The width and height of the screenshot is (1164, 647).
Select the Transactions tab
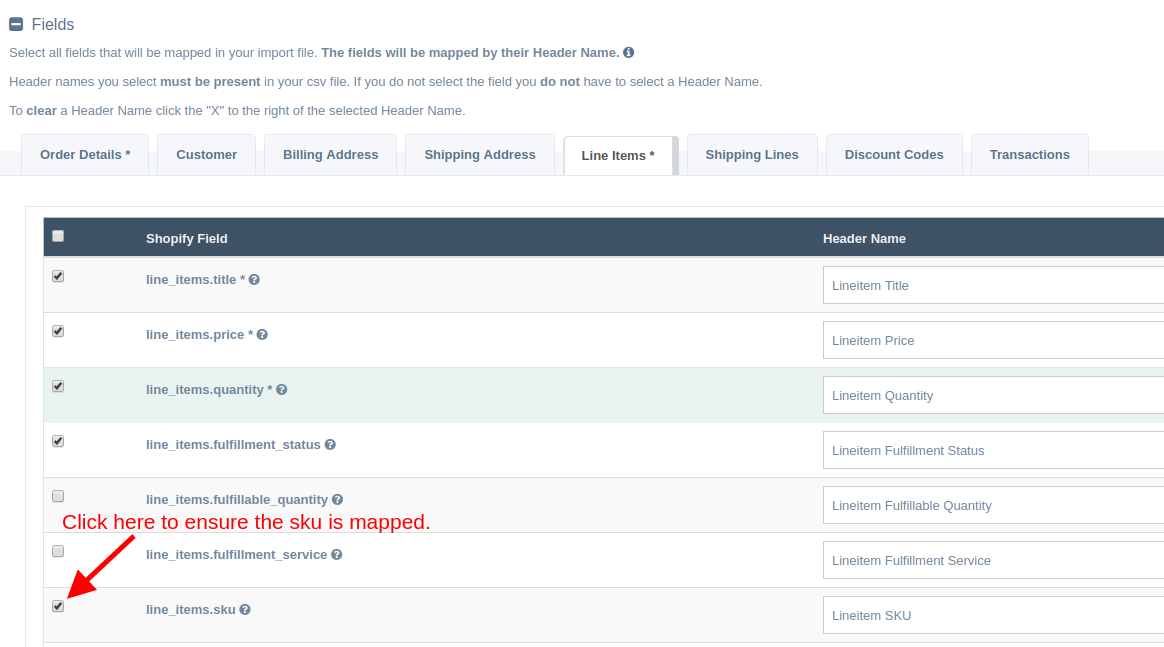pyautogui.click(x=1029, y=155)
